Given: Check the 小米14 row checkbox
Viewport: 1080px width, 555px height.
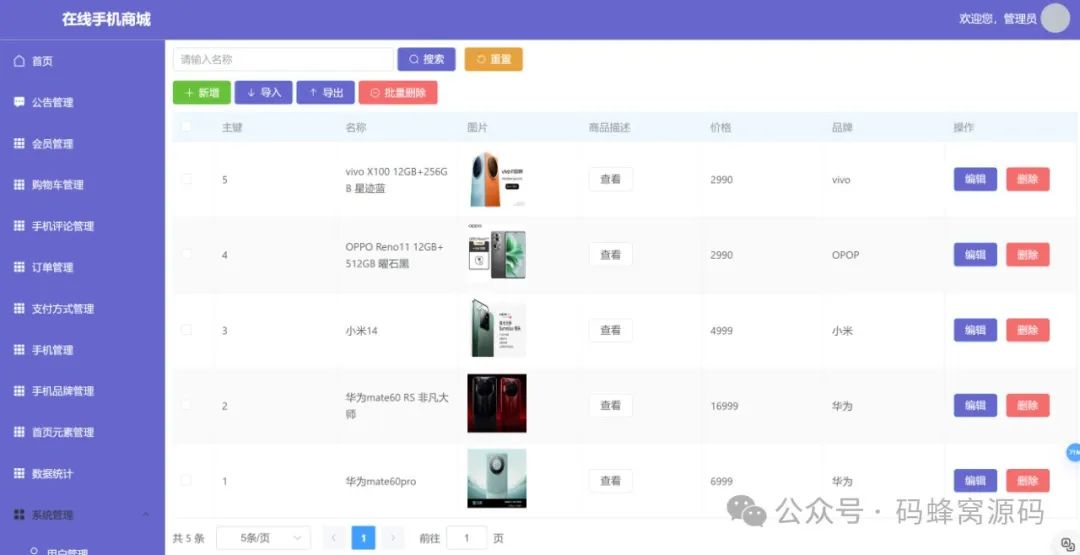Looking at the screenshot, I should click(186, 330).
